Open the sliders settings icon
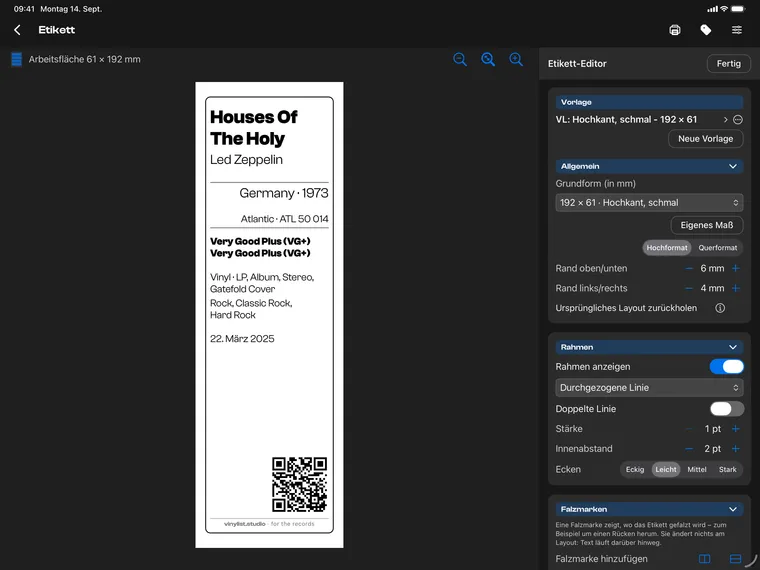This screenshot has height=570, width=760. tap(737, 30)
